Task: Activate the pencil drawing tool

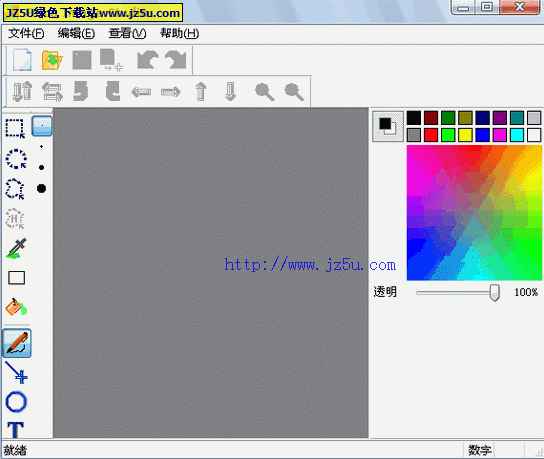Action: (17, 343)
